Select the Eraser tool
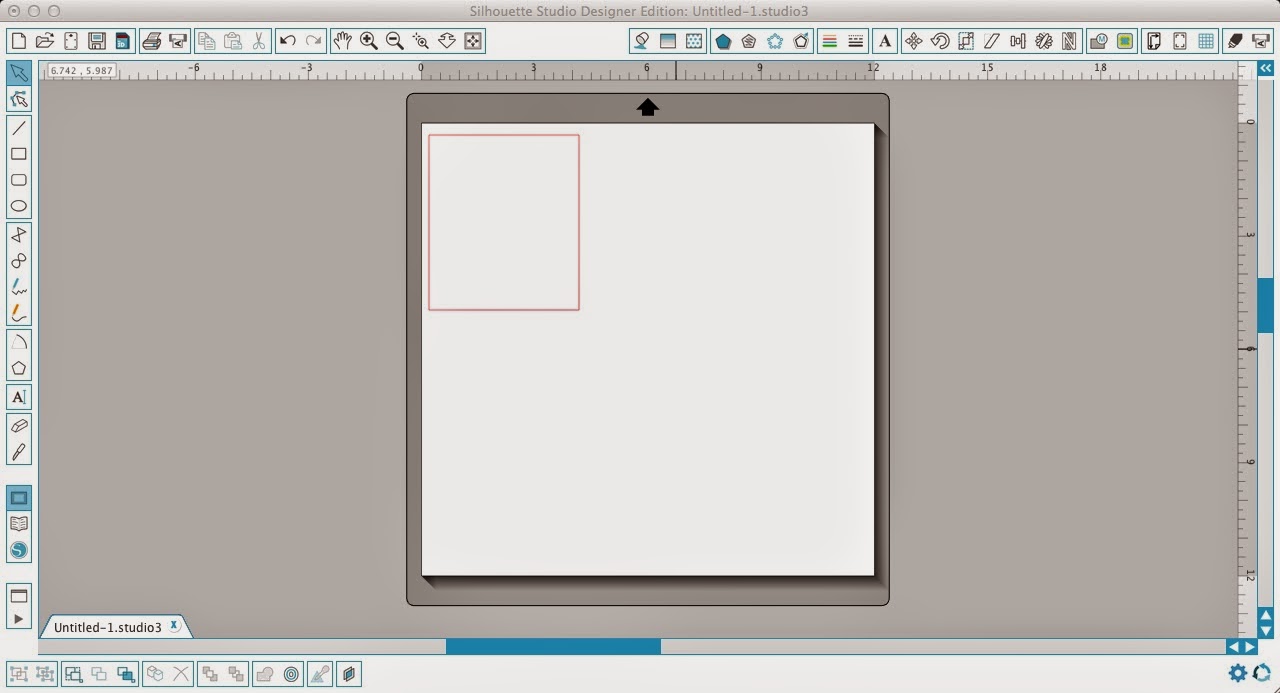Viewport: 1280px width, 693px height. (18, 425)
